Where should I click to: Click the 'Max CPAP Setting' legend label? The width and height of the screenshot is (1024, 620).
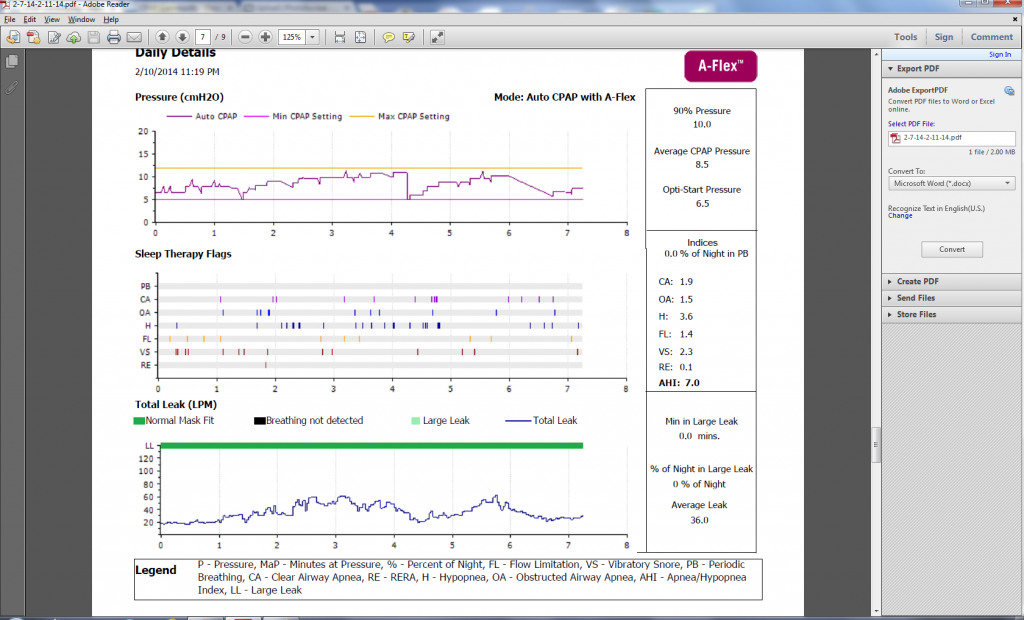[x=413, y=116]
